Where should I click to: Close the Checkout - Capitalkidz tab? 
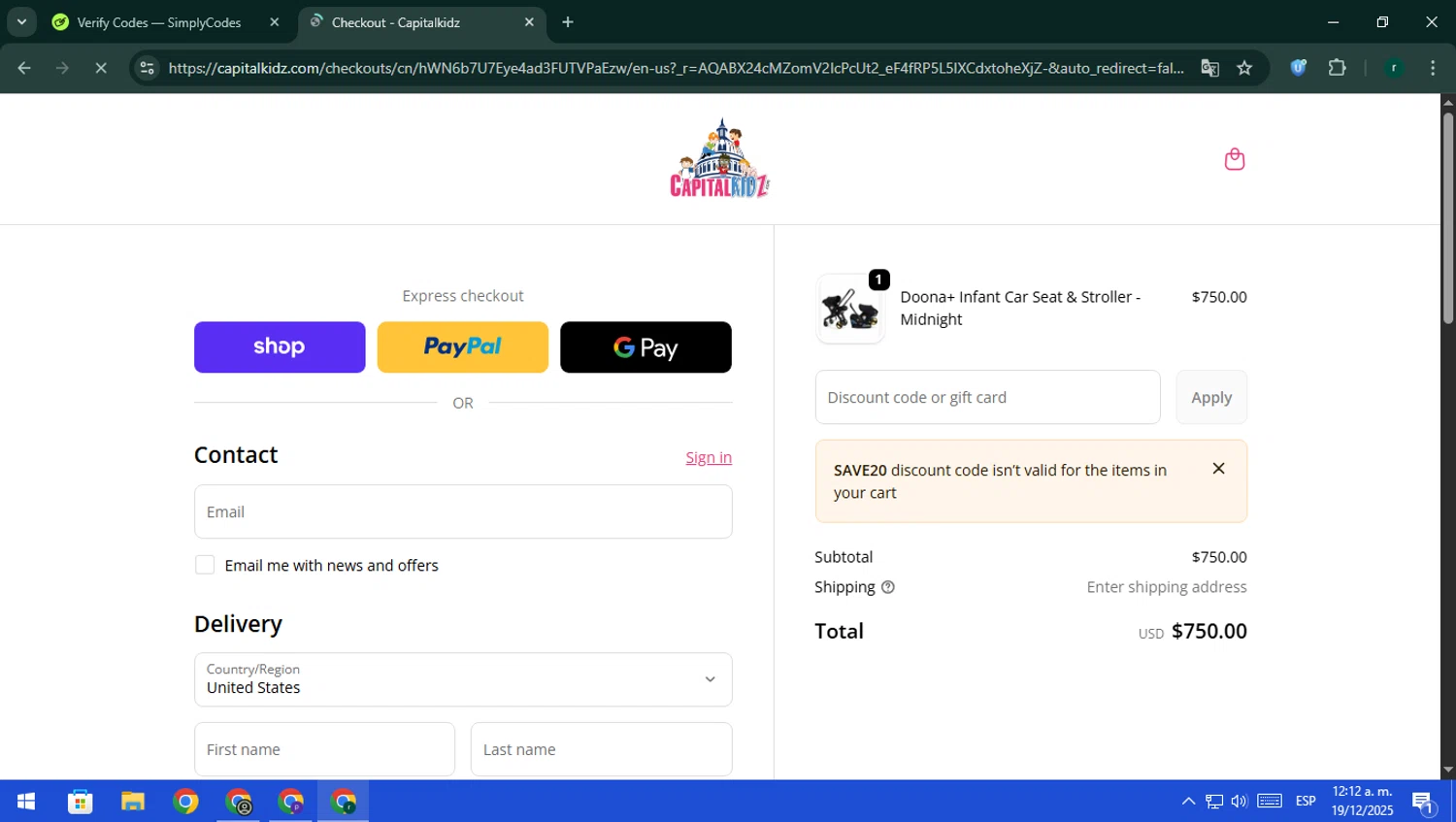pyautogui.click(x=529, y=22)
